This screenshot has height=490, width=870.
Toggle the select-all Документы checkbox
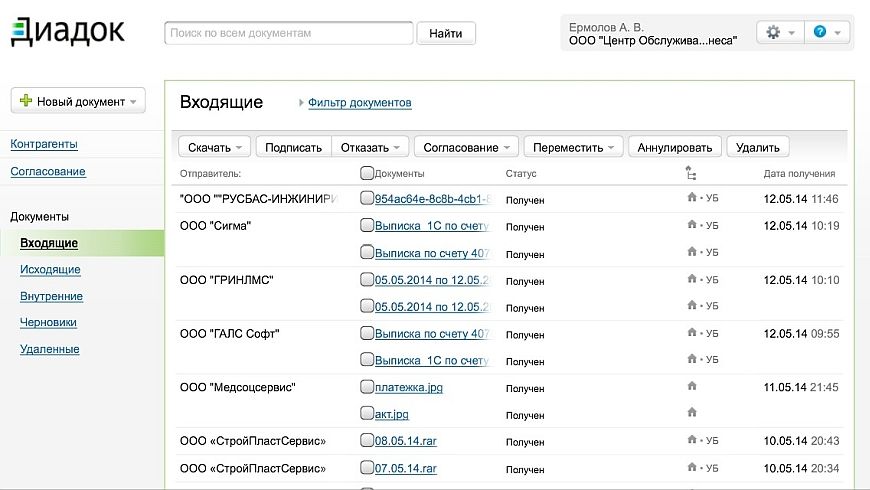tap(367, 173)
